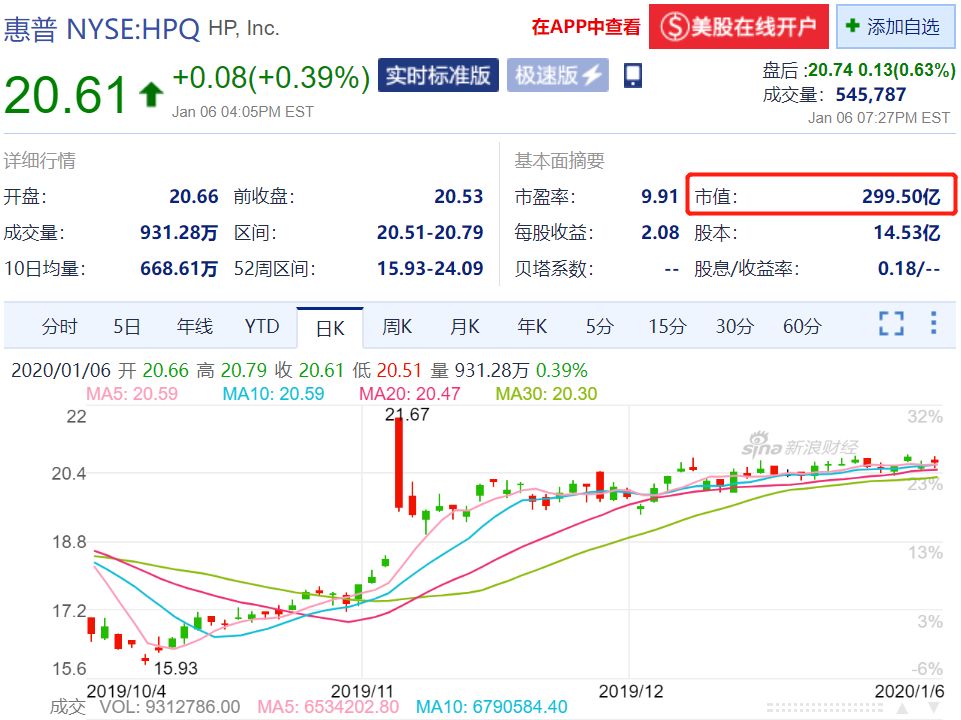Click the green plus icon in 添加自选

852,25
